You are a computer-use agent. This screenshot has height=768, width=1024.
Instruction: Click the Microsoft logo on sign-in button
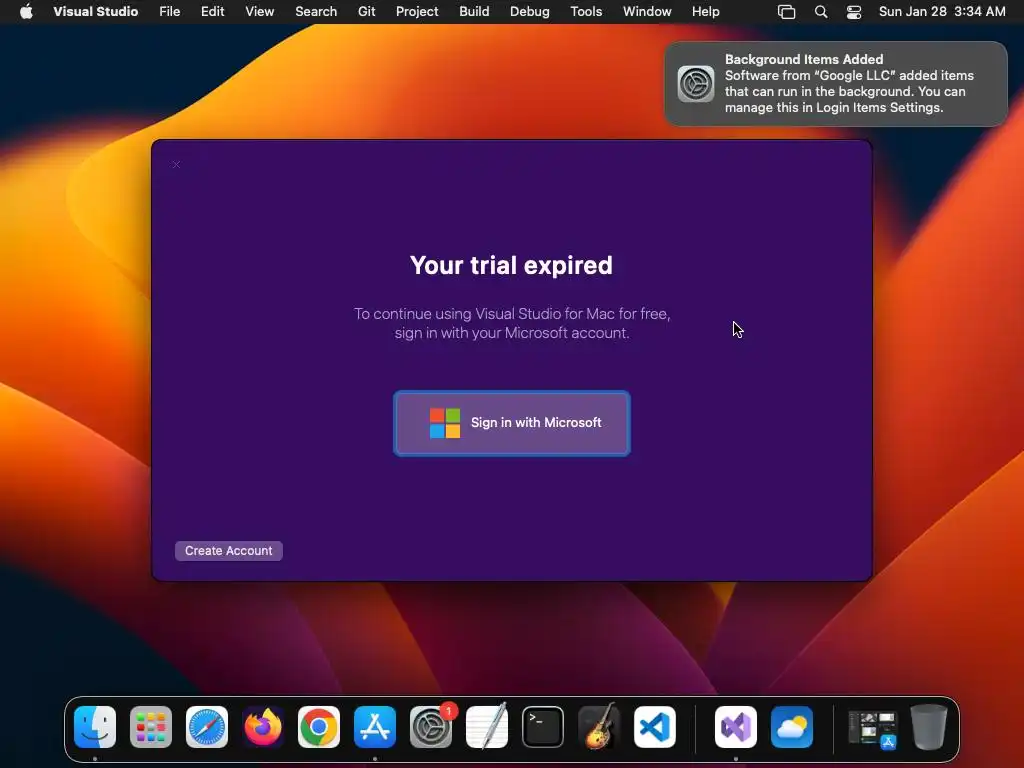445,423
